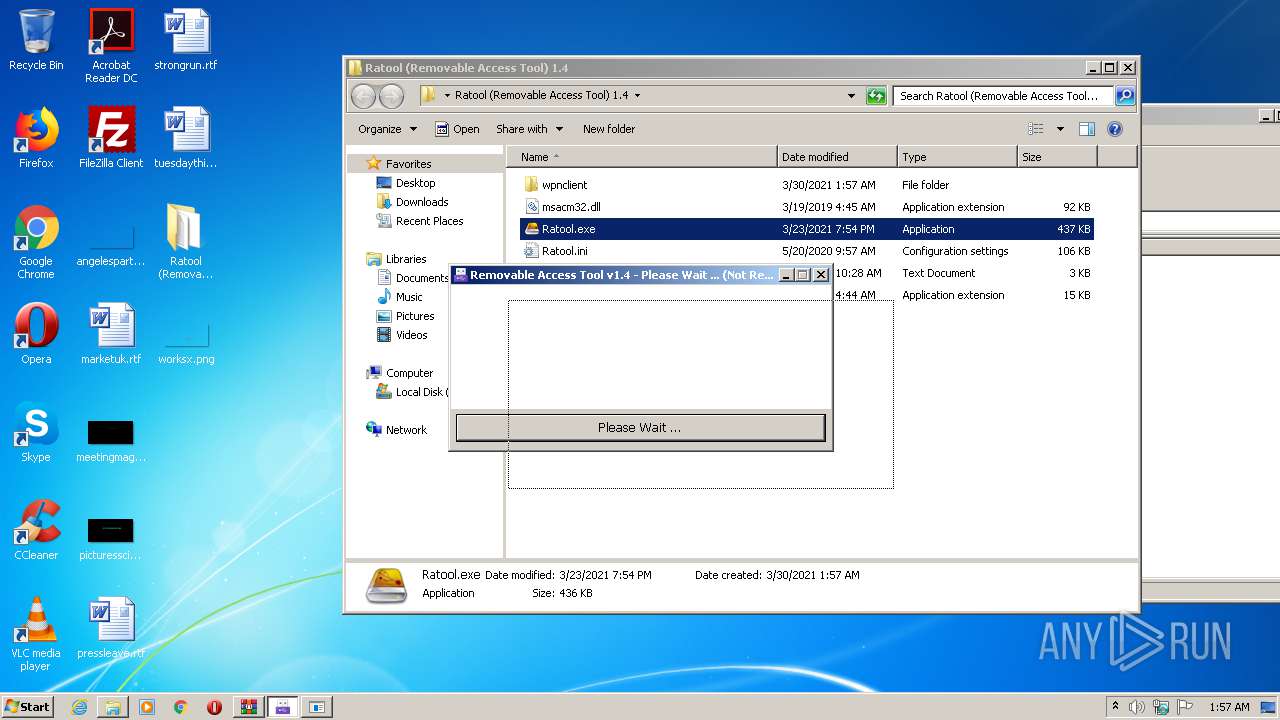1280x720 pixels.
Task: Select the wpnclient folder icon
Action: pos(531,185)
